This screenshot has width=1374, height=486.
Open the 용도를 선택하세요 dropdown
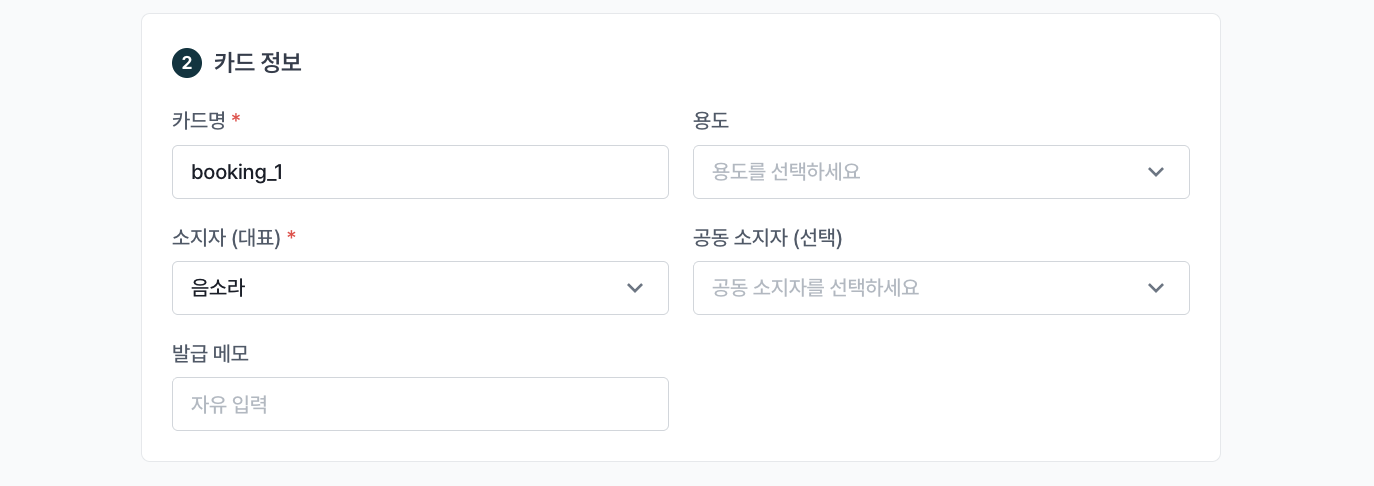click(941, 172)
